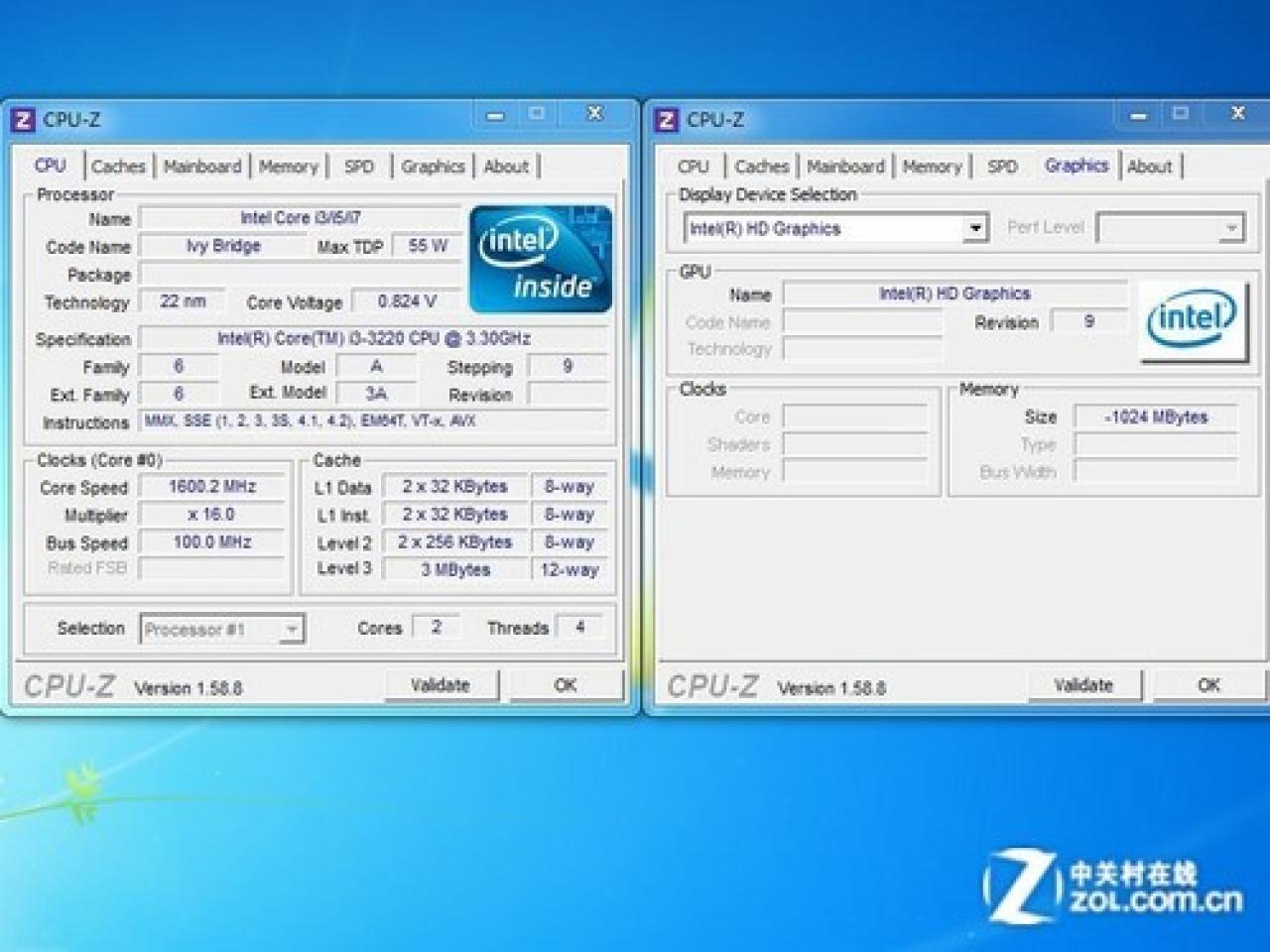
Task: Open Graphics tab in left CPU-Z window
Action: click(x=433, y=167)
